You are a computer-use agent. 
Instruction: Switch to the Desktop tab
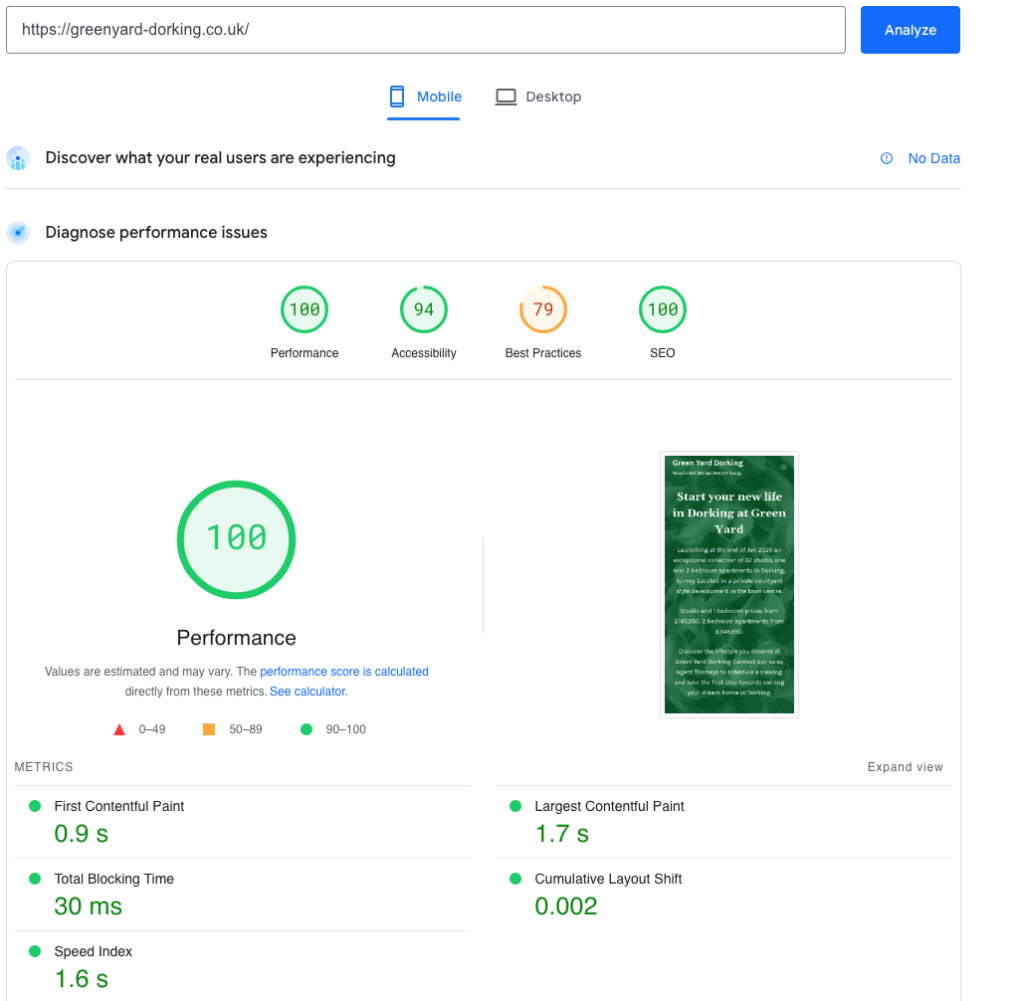(538, 97)
